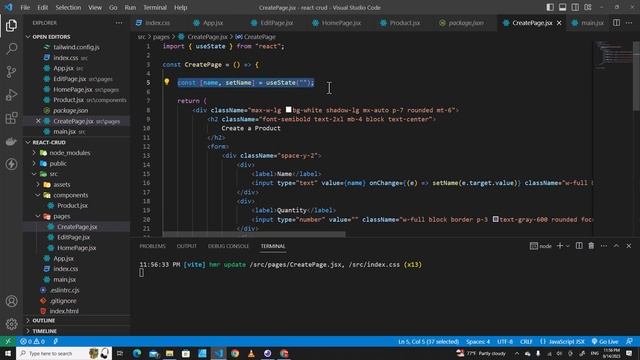Open the Source Control view
640x360 pixels.
pos(11,72)
